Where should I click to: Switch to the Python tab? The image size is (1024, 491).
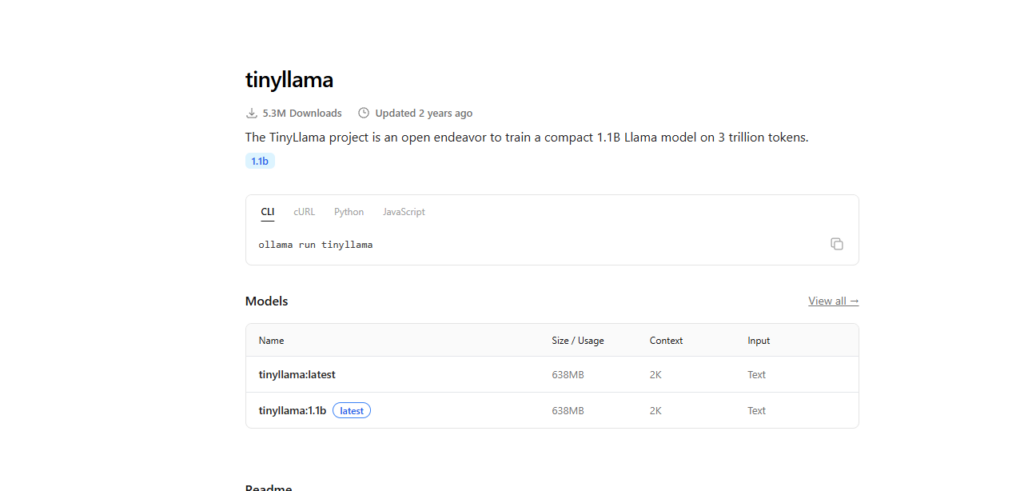click(349, 212)
